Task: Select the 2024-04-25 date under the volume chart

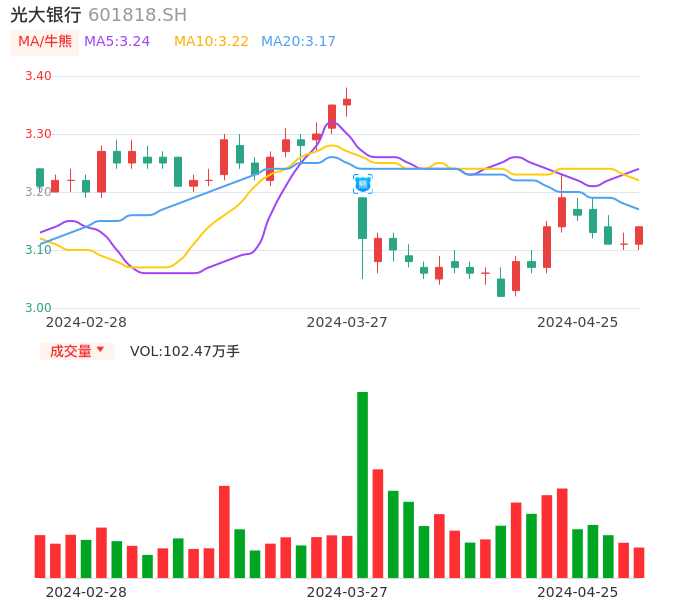Action: tap(577, 592)
